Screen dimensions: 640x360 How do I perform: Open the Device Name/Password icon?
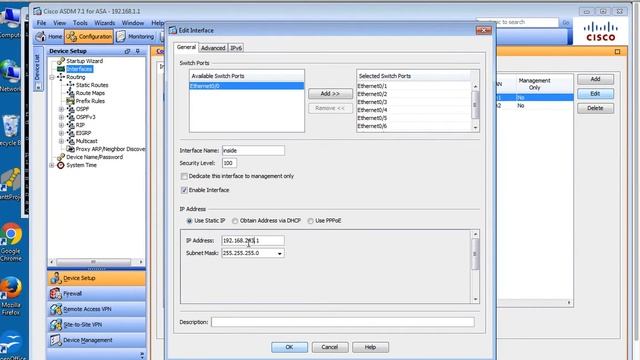(x=61, y=157)
